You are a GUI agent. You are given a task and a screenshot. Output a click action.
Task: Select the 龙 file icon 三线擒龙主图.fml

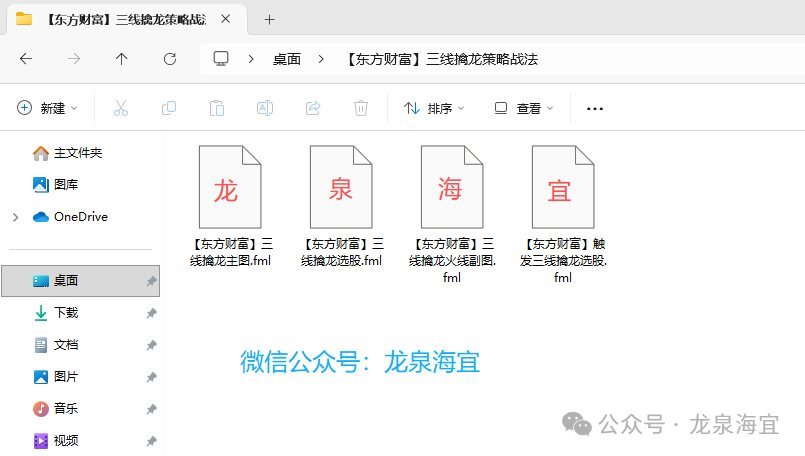(x=230, y=187)
